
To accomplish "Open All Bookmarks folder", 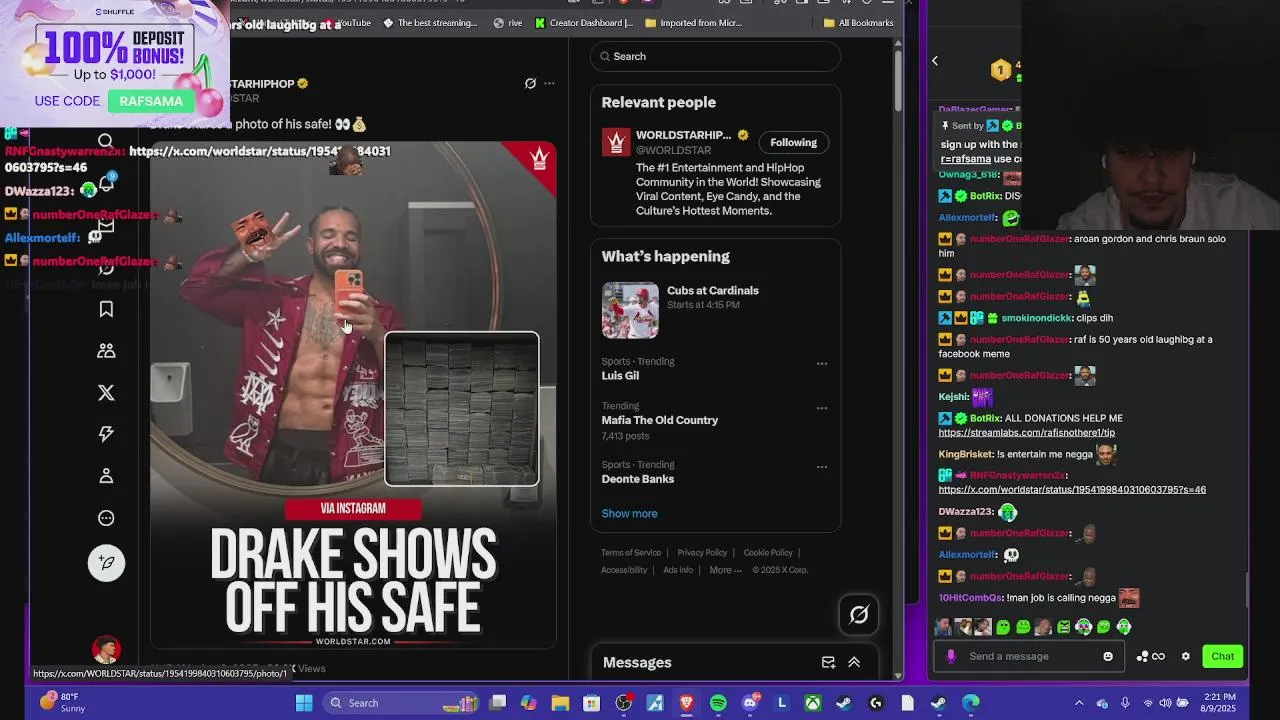I will tap(858, 23).
